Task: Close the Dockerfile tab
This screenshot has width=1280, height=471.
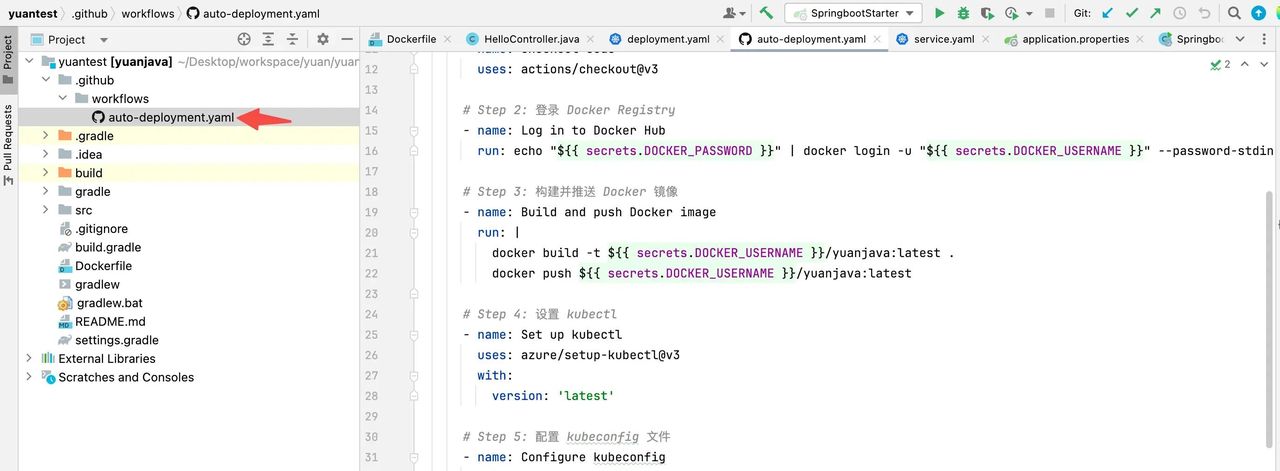Action: pos(448,39)
